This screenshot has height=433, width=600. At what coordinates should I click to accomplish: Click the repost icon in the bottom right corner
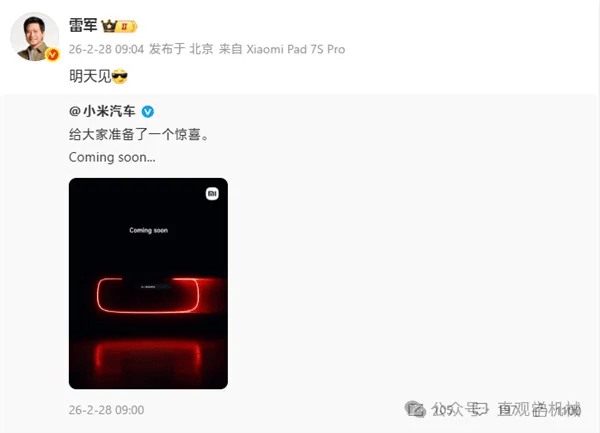415,410
